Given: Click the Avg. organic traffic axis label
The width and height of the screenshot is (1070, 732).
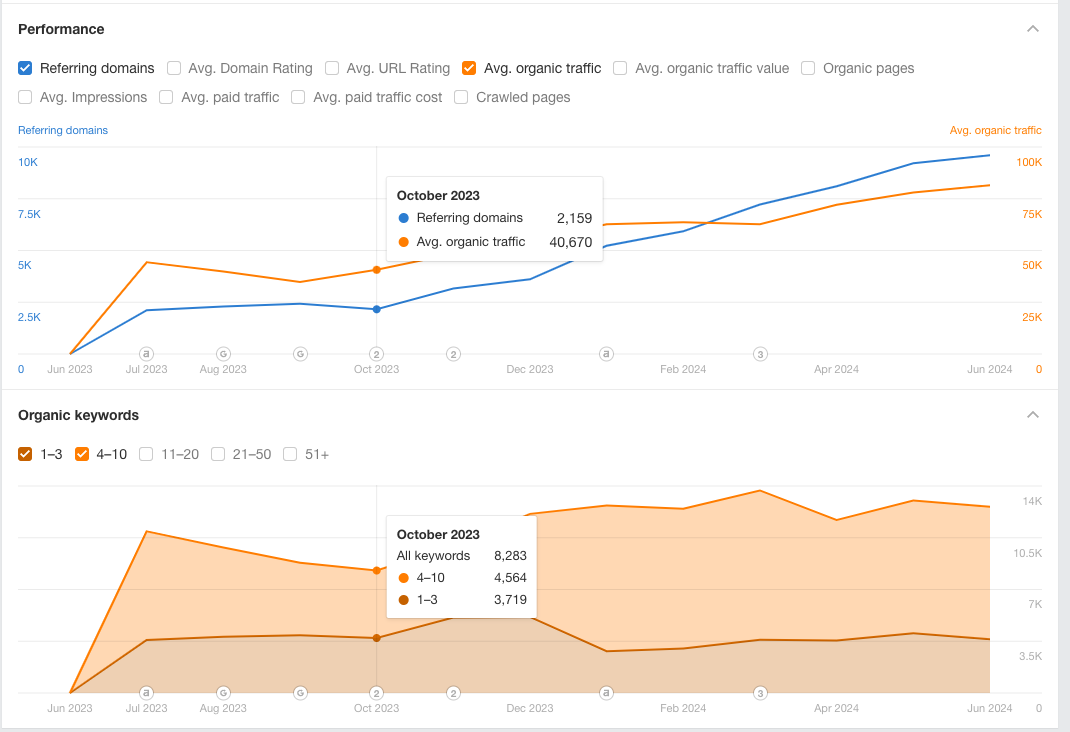Looking at the screenshot, I should (x=996, y=130).
